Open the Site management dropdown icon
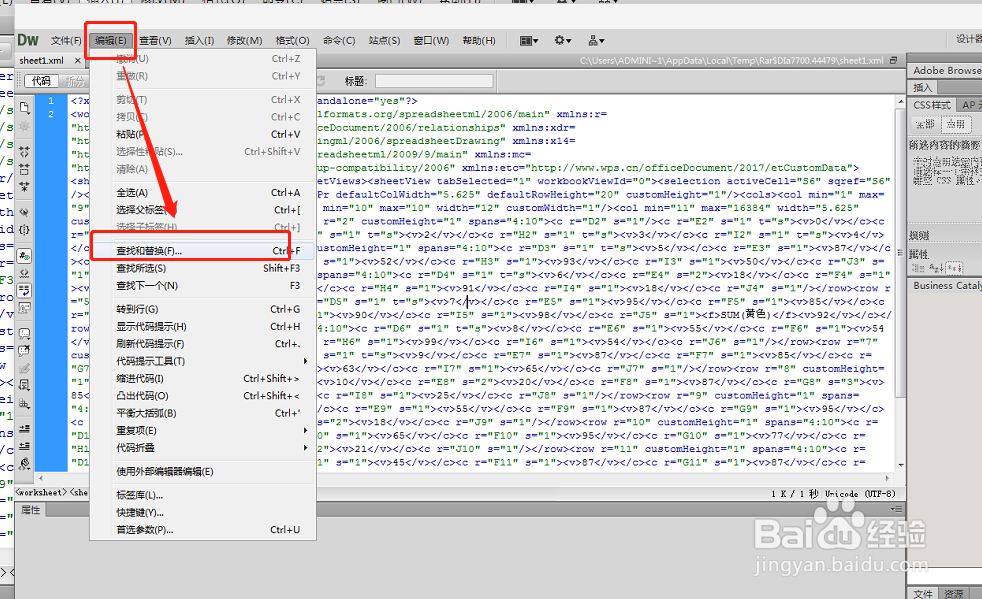The width and height of the screenshot is (982, 599). pos(596,41)
